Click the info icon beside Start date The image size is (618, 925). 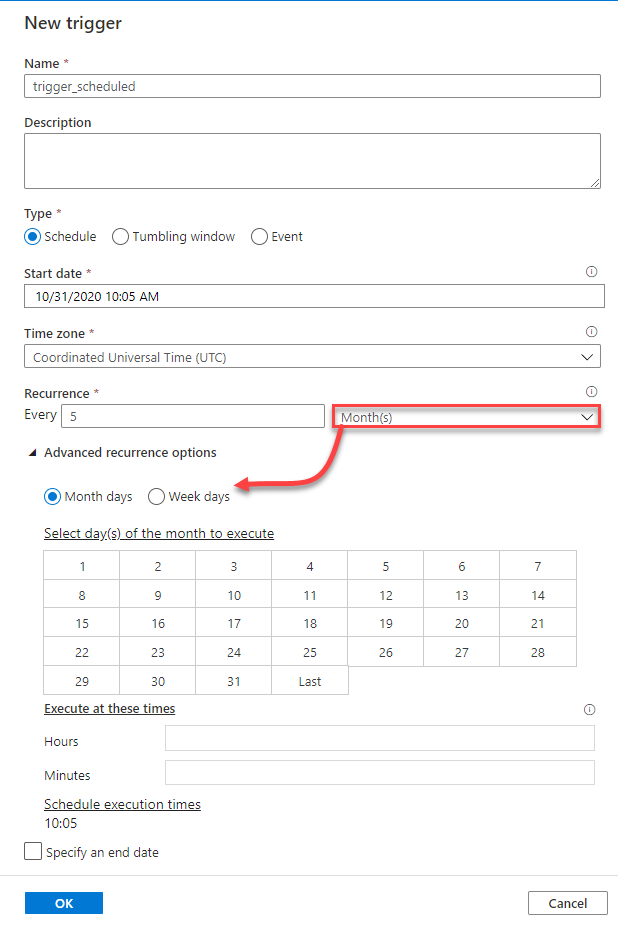[x=591, y=271]
